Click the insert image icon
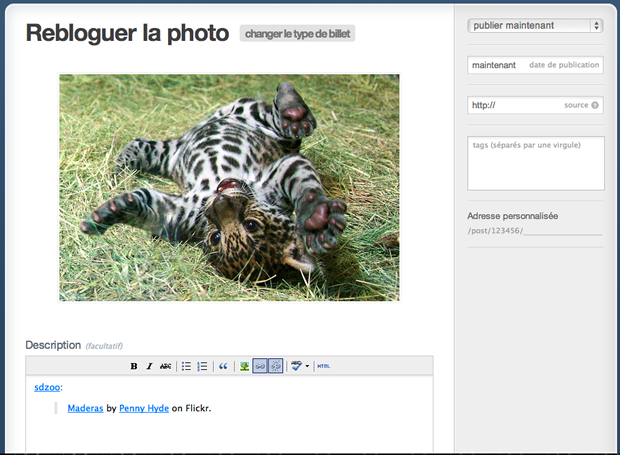 click(x=244, y=366)
